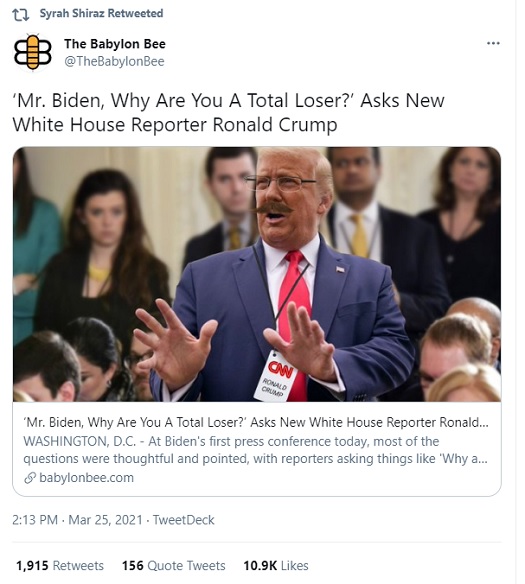Image resolution: width=525 pixels, height=584 pixels.
Task: Click the @TheBabylonBee handle
Action: tap(114, 61)
